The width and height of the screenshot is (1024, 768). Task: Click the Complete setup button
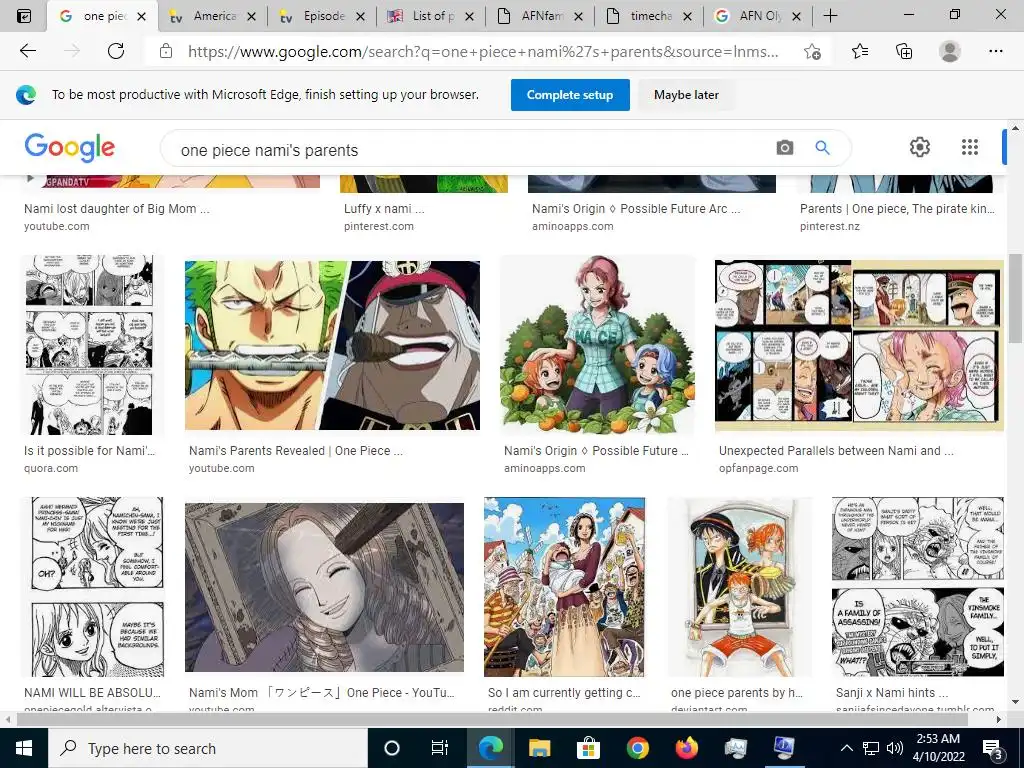[570, 95]
